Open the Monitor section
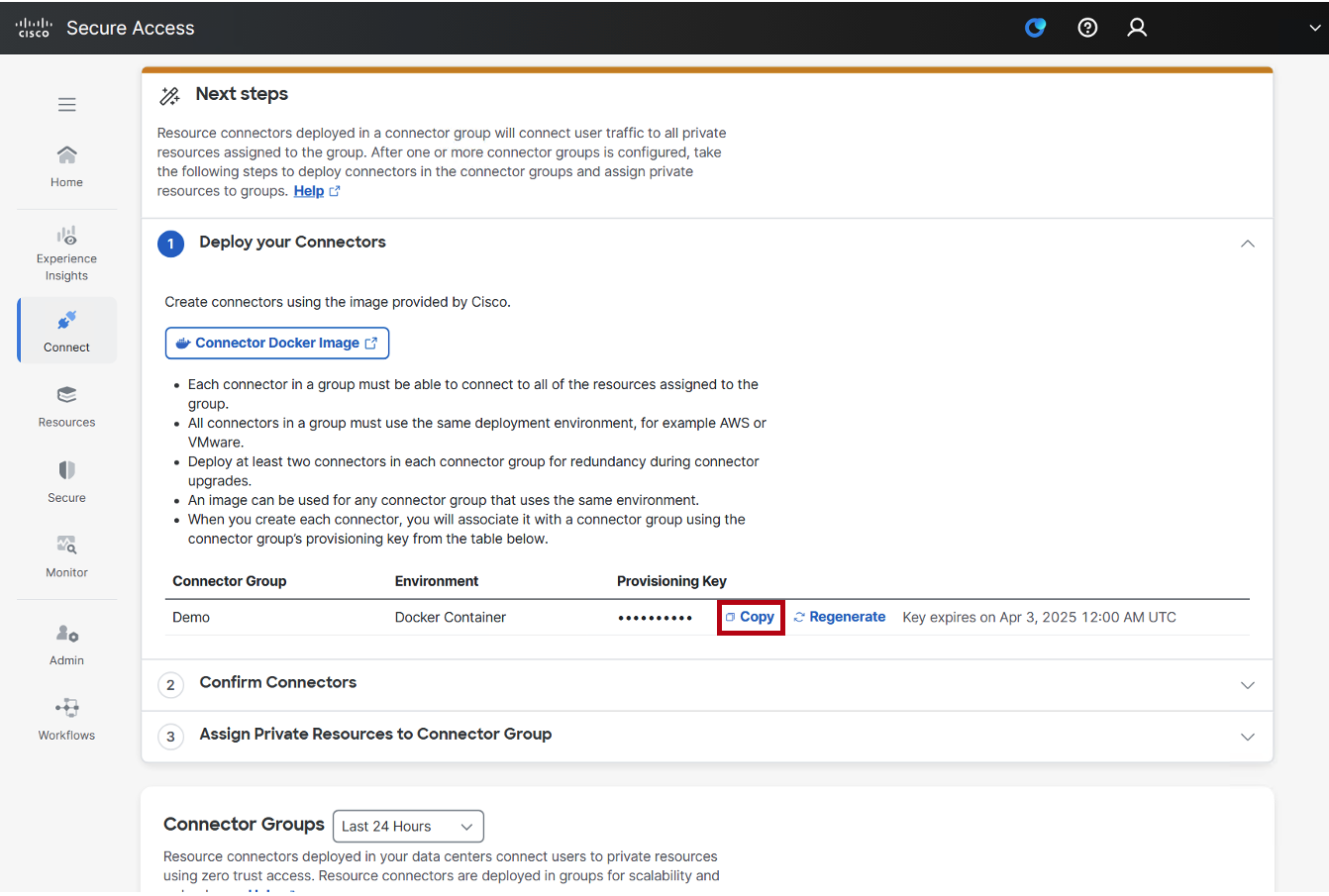The width and height of the screenshot is (1329, 896). (66, 556)
